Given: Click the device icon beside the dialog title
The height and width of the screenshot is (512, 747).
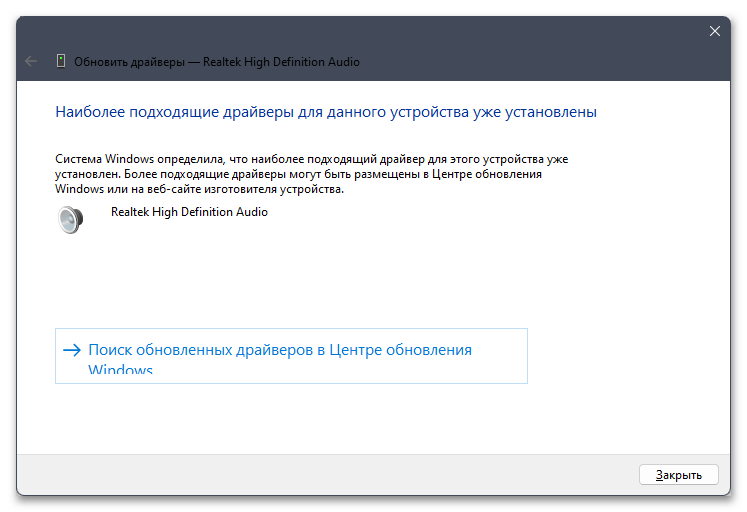Looking at the screenshot, I should tap(61, 61).
